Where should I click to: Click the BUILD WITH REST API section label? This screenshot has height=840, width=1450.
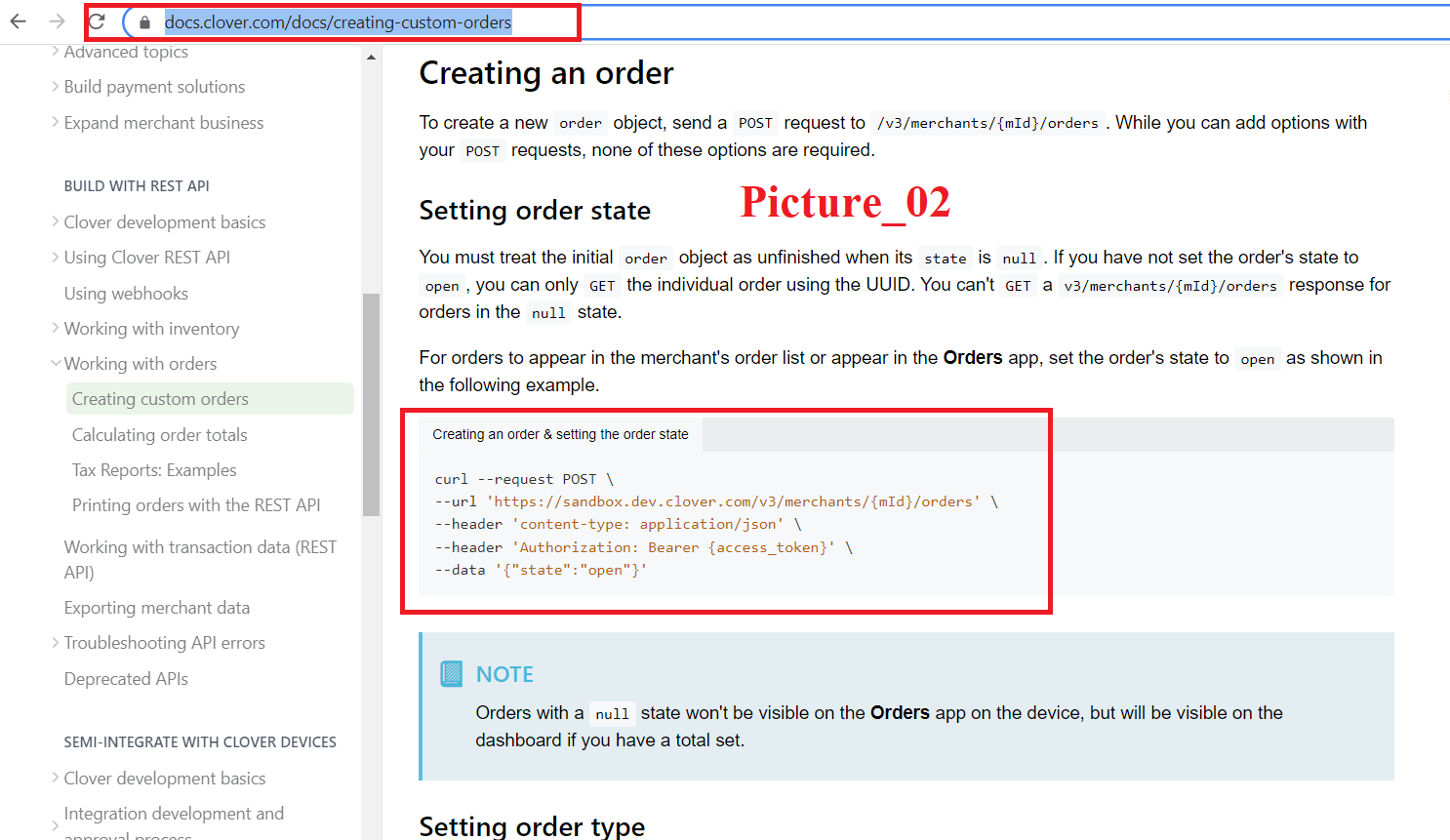click(x=137, y=185)
